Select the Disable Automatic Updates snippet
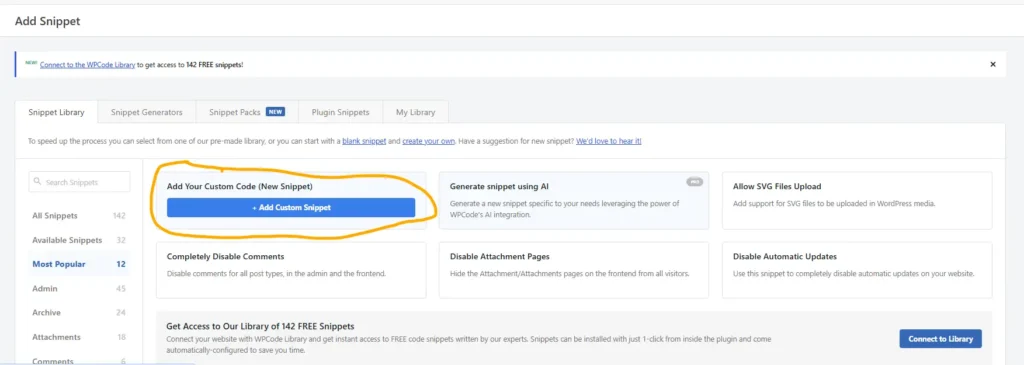This screenshot has height=365, width=1024. click(857, 270)
